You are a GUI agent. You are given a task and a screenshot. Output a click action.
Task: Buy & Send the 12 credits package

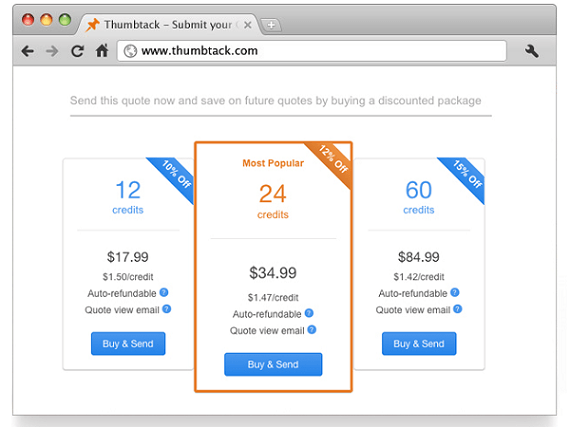tap(128, 343)
